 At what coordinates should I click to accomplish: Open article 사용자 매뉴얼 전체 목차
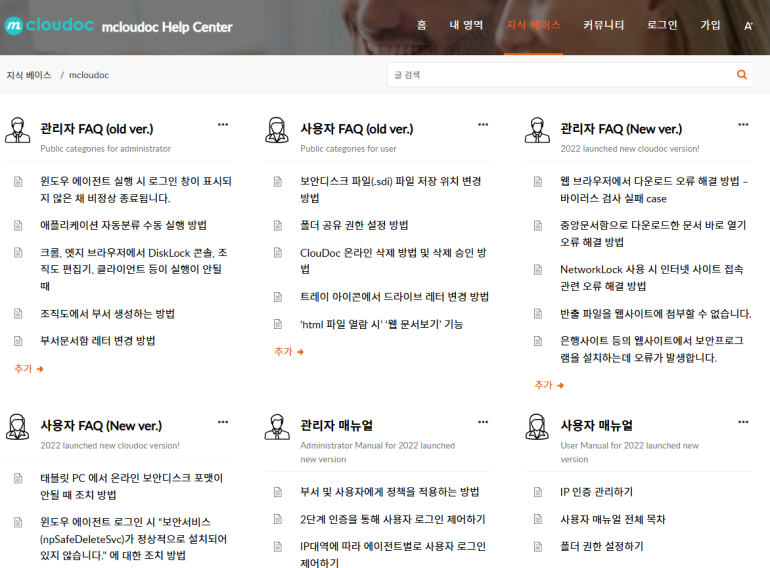click(612, 519)
